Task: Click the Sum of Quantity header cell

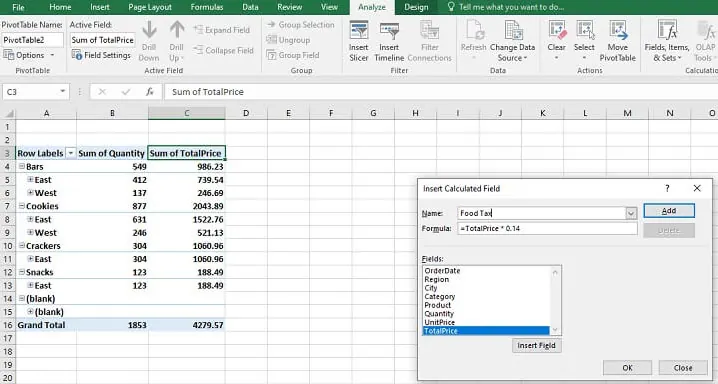Action: click(x=112, y=153)
